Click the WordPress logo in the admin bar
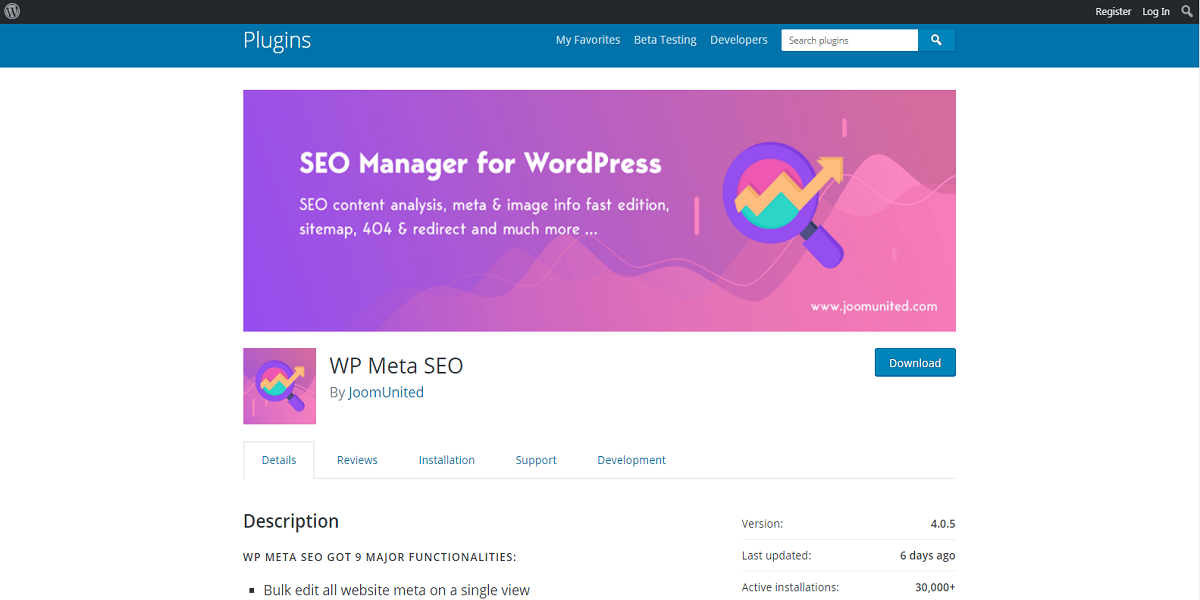Image resolution: width=1200 pixels, height=600 pixels. pos(12,12)
